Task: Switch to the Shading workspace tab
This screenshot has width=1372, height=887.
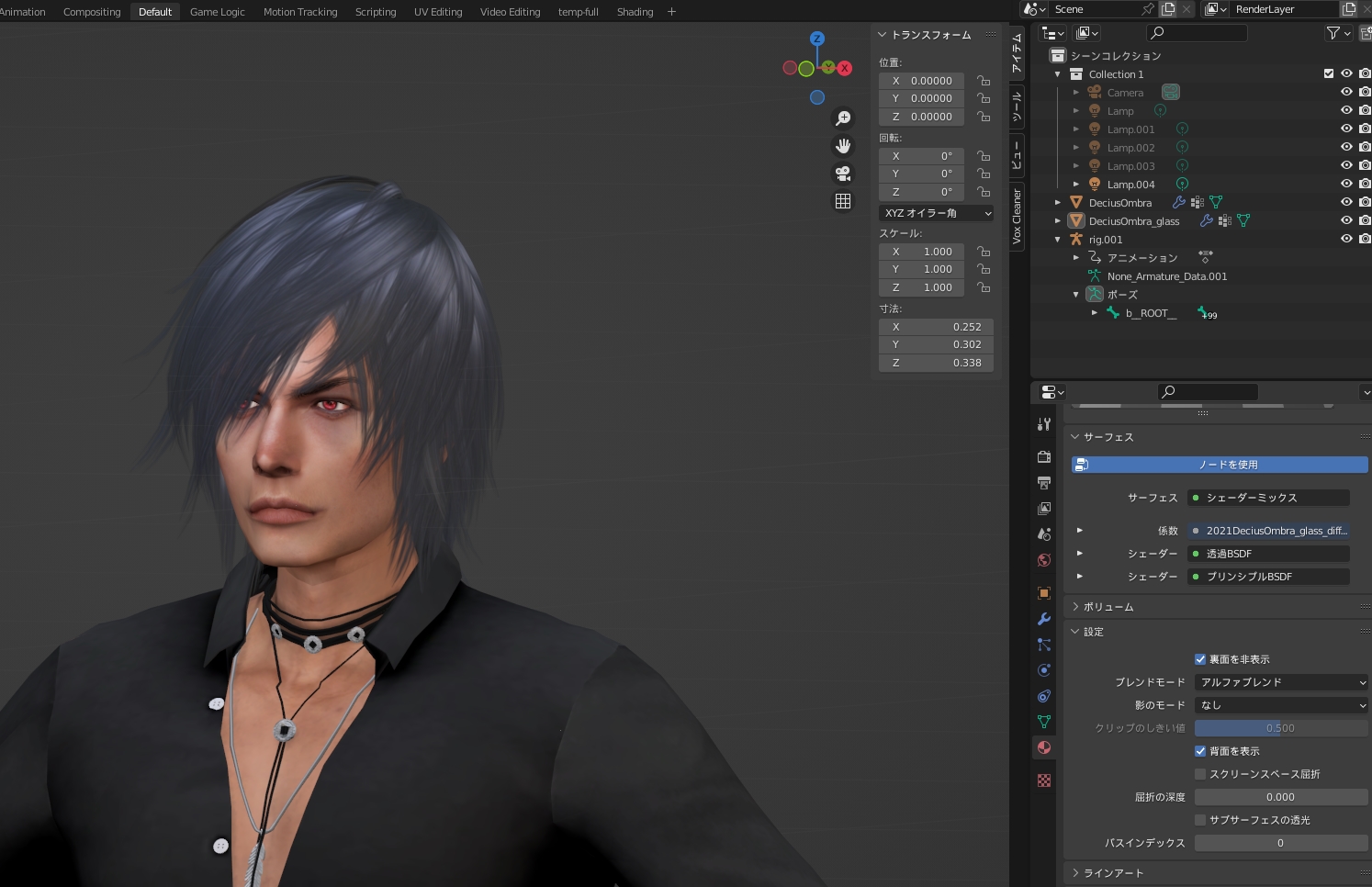Action: [635, 12]
